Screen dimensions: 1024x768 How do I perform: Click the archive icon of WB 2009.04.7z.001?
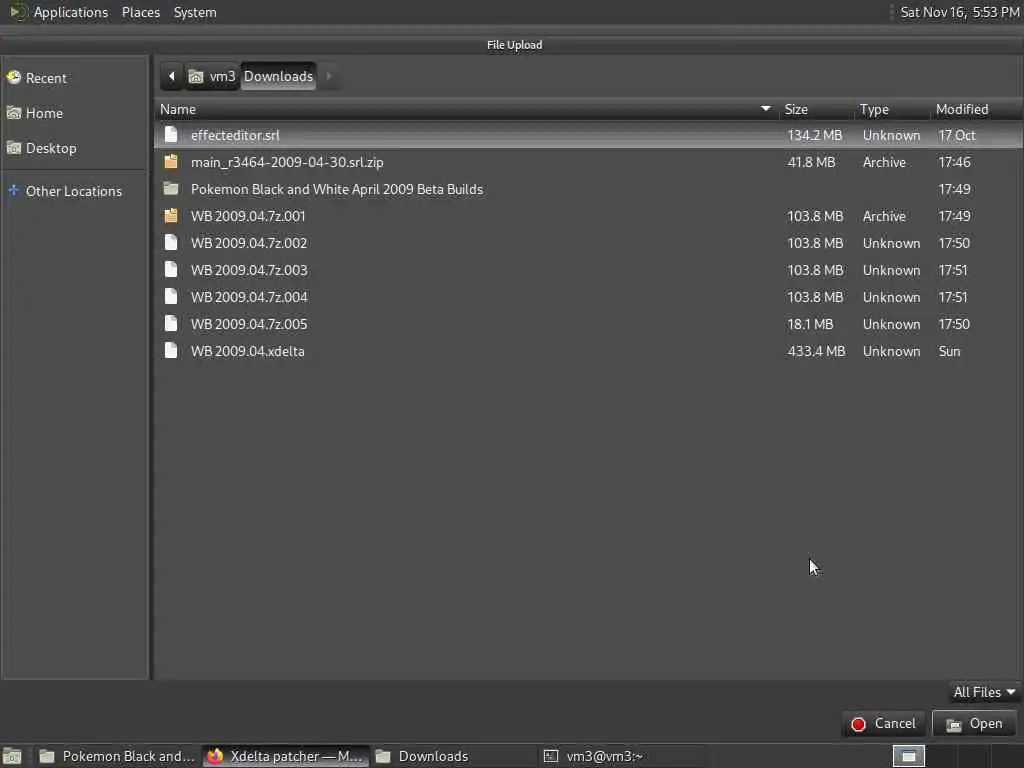click(x=171, y=216)
